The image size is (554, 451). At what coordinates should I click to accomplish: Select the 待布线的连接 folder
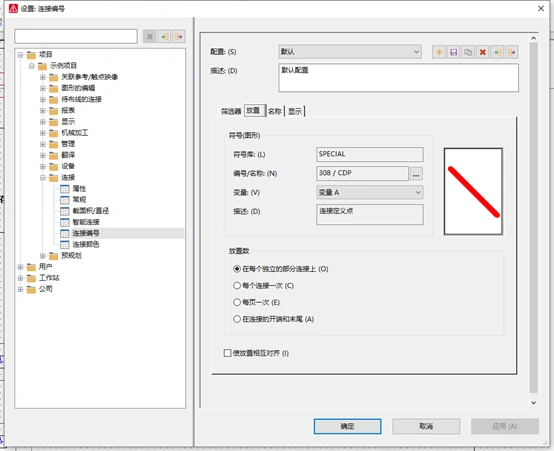click(x=81, y=99)
